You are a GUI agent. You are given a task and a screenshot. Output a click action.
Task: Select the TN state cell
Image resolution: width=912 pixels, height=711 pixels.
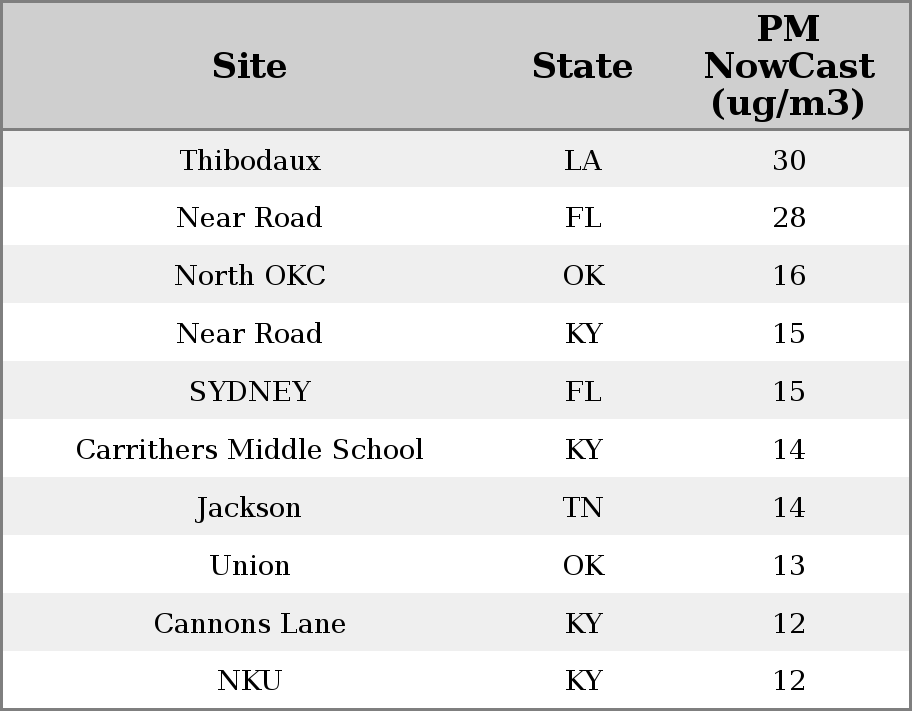point(583,508)
